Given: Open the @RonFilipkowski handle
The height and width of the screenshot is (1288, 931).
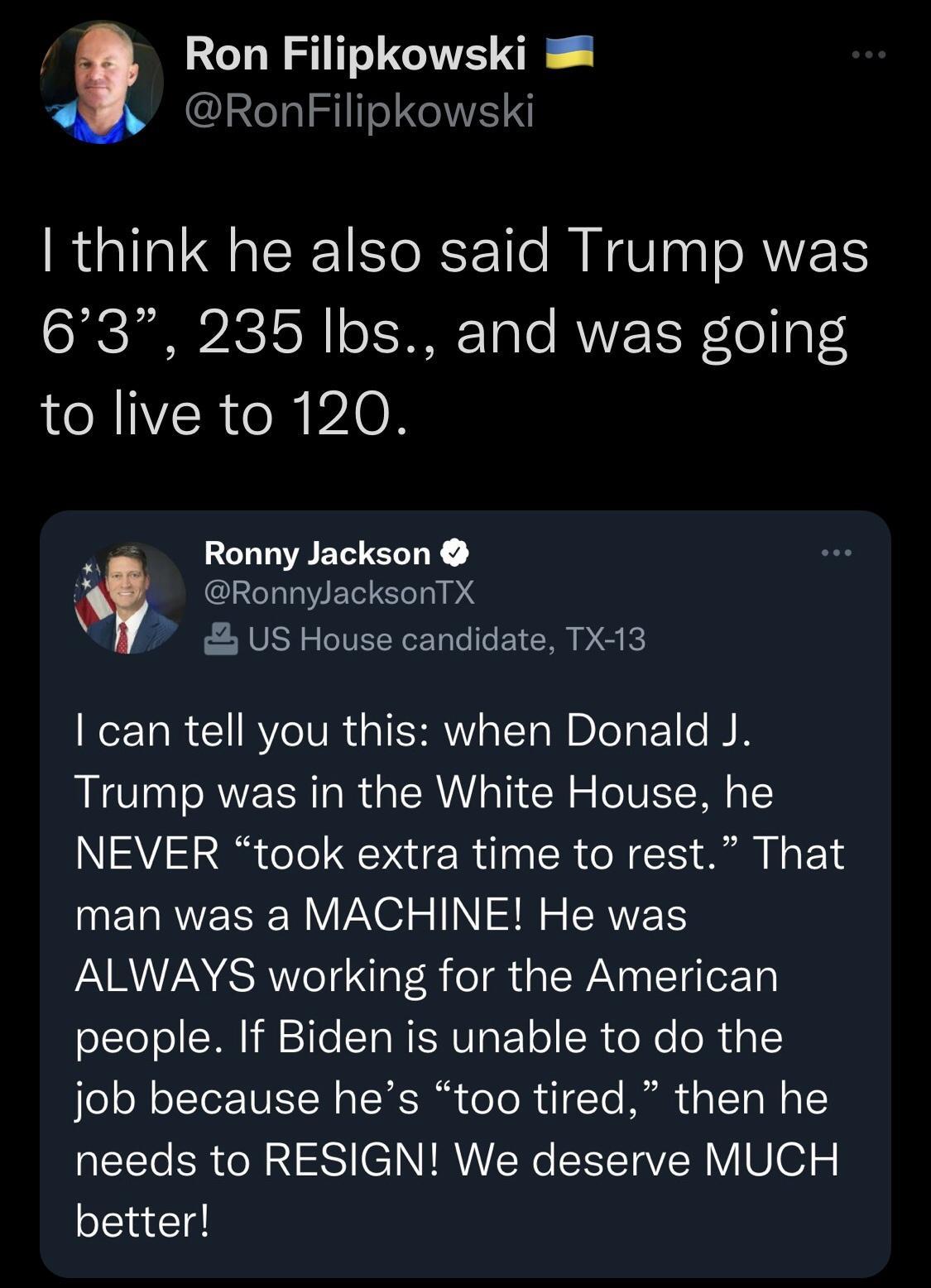Looking at the screenshot, I should click(x=358, y=108).
